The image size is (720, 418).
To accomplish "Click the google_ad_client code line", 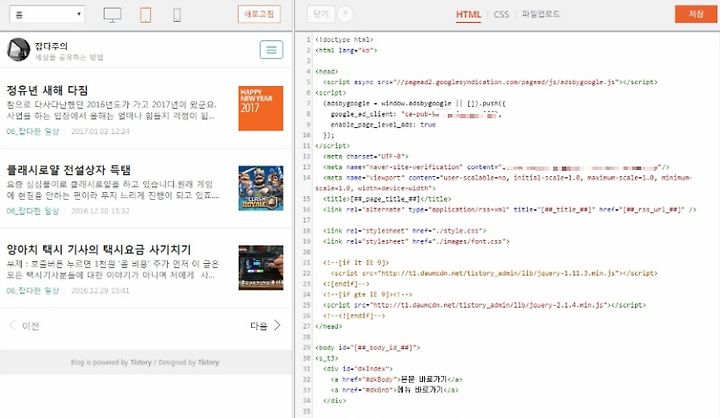I will tap(416, 114).
